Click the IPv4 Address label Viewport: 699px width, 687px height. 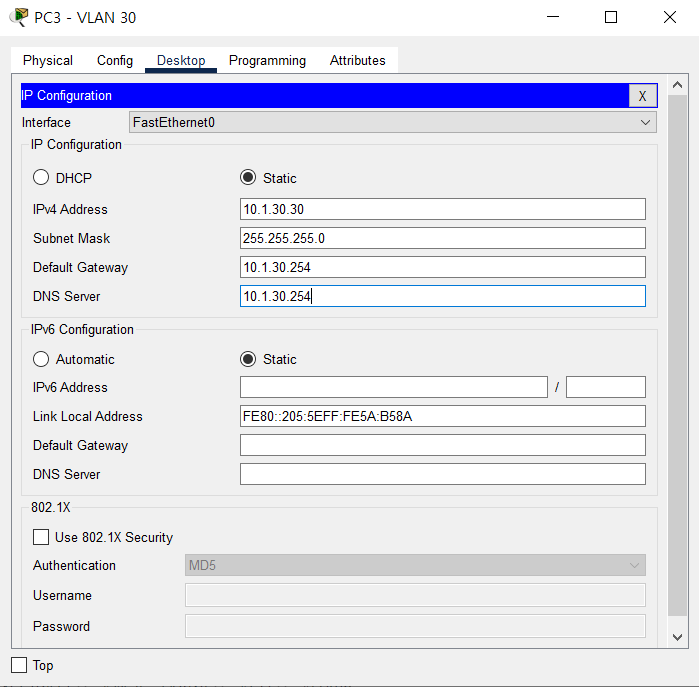click(70, 209)
